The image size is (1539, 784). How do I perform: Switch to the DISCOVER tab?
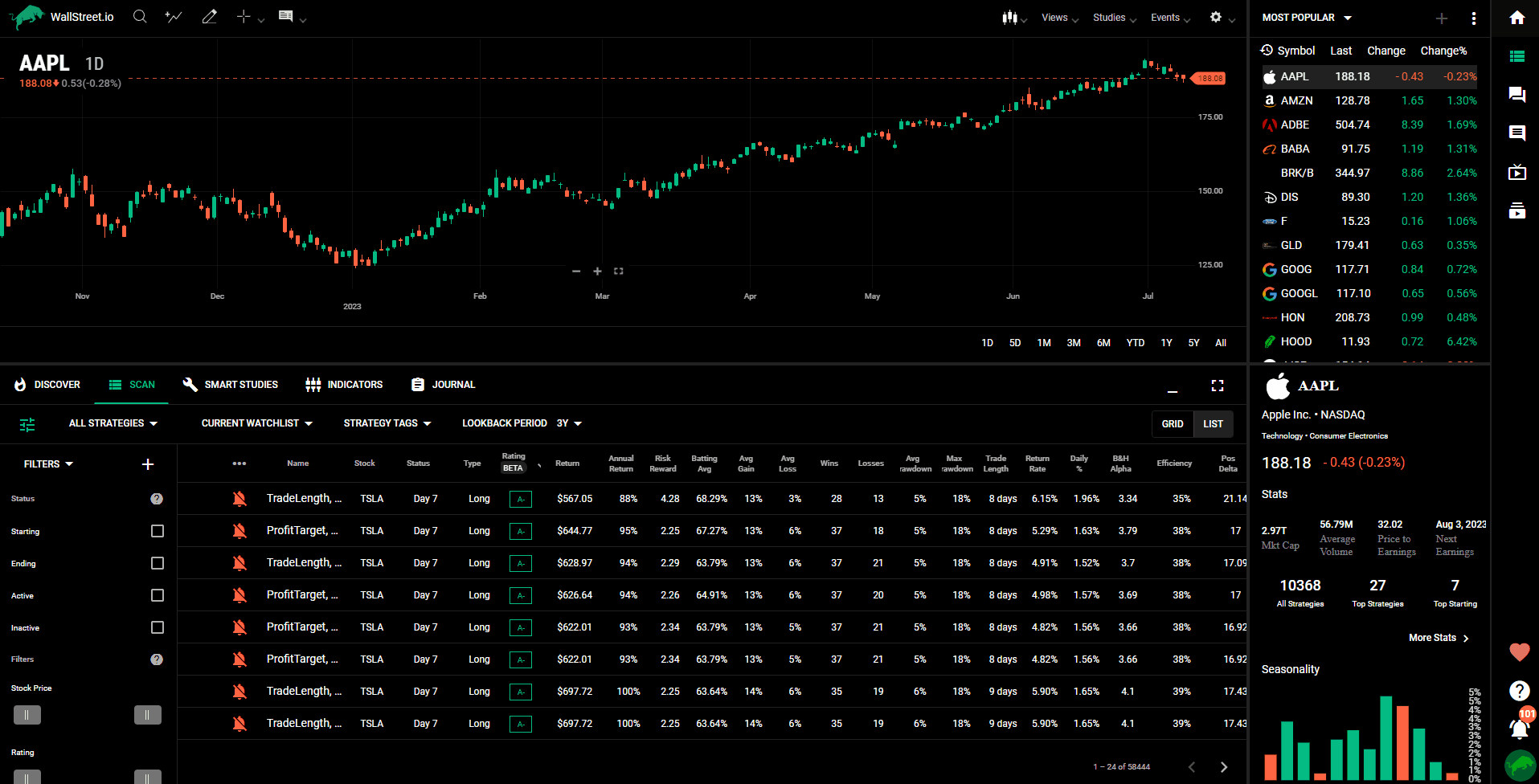pos(47,385)
